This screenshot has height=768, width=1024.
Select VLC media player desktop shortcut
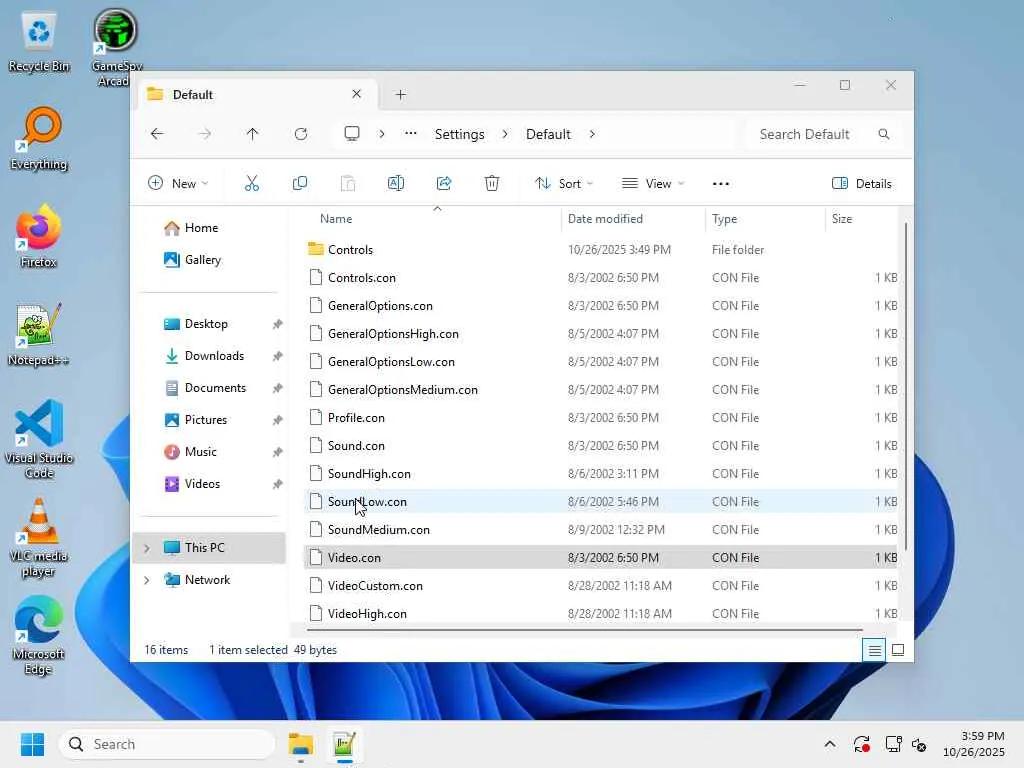tap(39, 538)
